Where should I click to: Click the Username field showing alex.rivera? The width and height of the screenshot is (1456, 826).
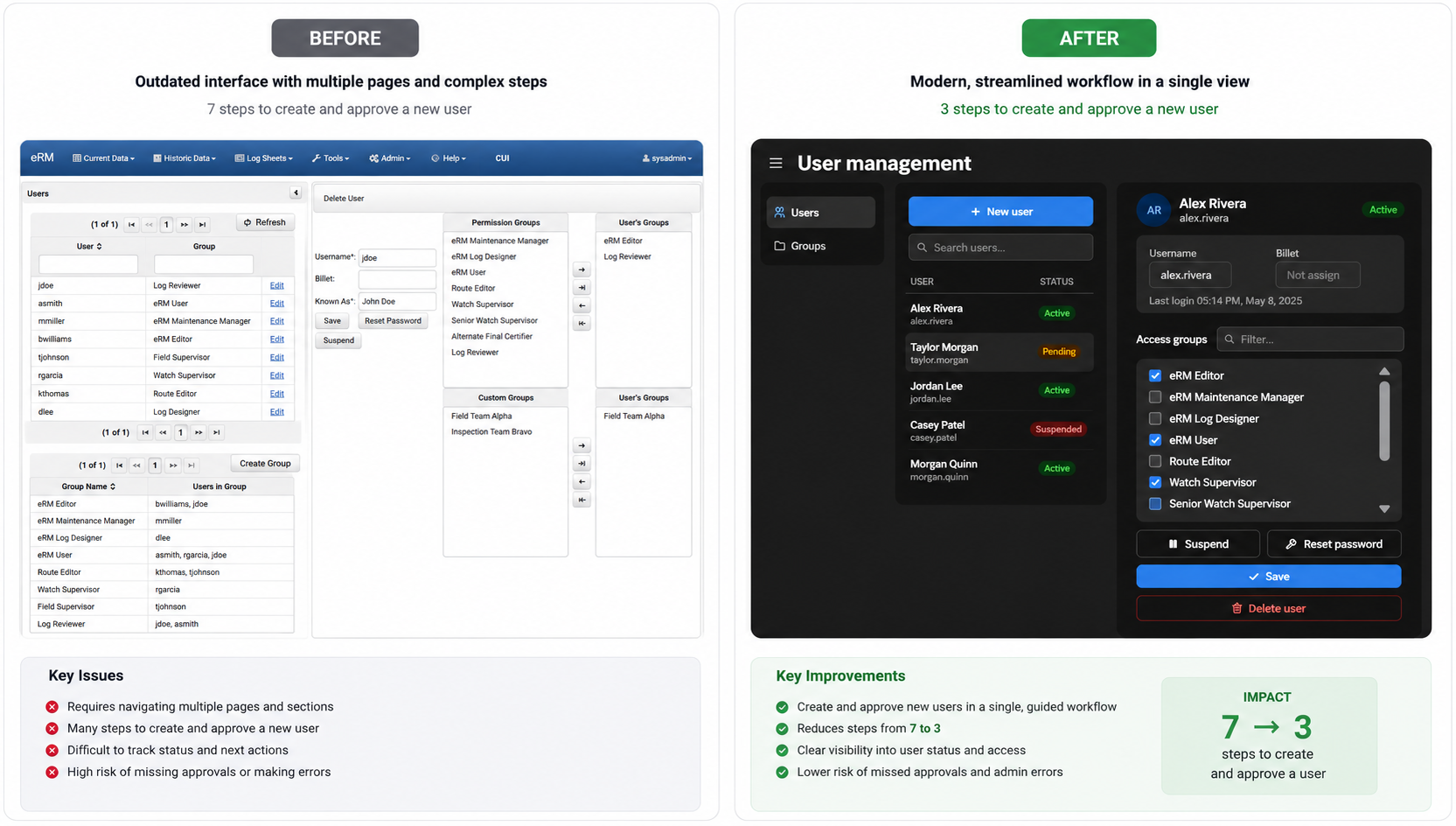coord(1189,275)
